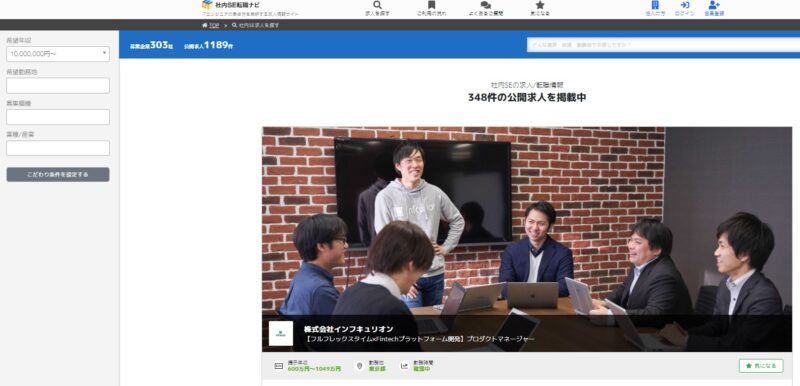Click the star favorites icon in header
The image size is (800, 386).
coord(540,5)
